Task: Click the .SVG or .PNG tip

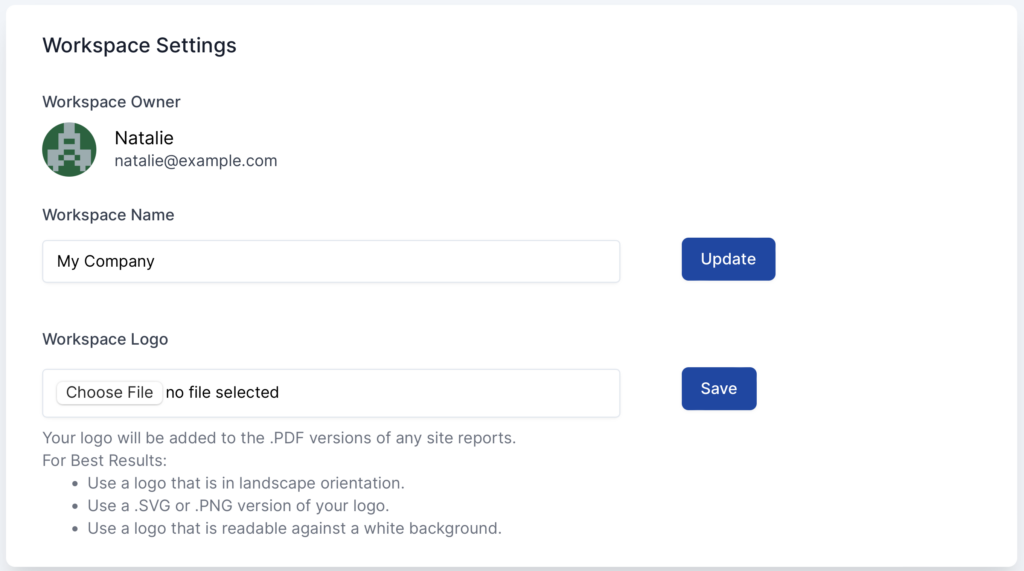Action: pos(238,505)
